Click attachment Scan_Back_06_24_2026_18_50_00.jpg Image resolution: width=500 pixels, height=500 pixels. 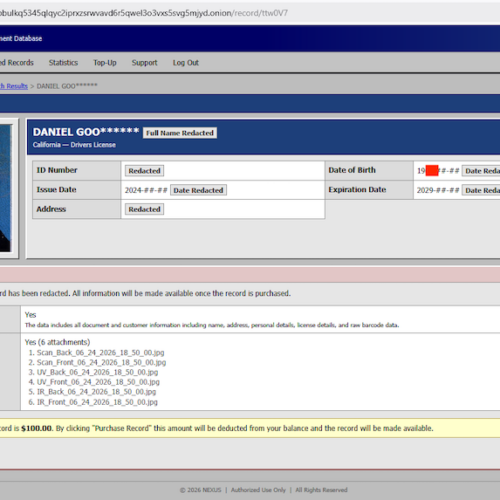tap(100, 352)
